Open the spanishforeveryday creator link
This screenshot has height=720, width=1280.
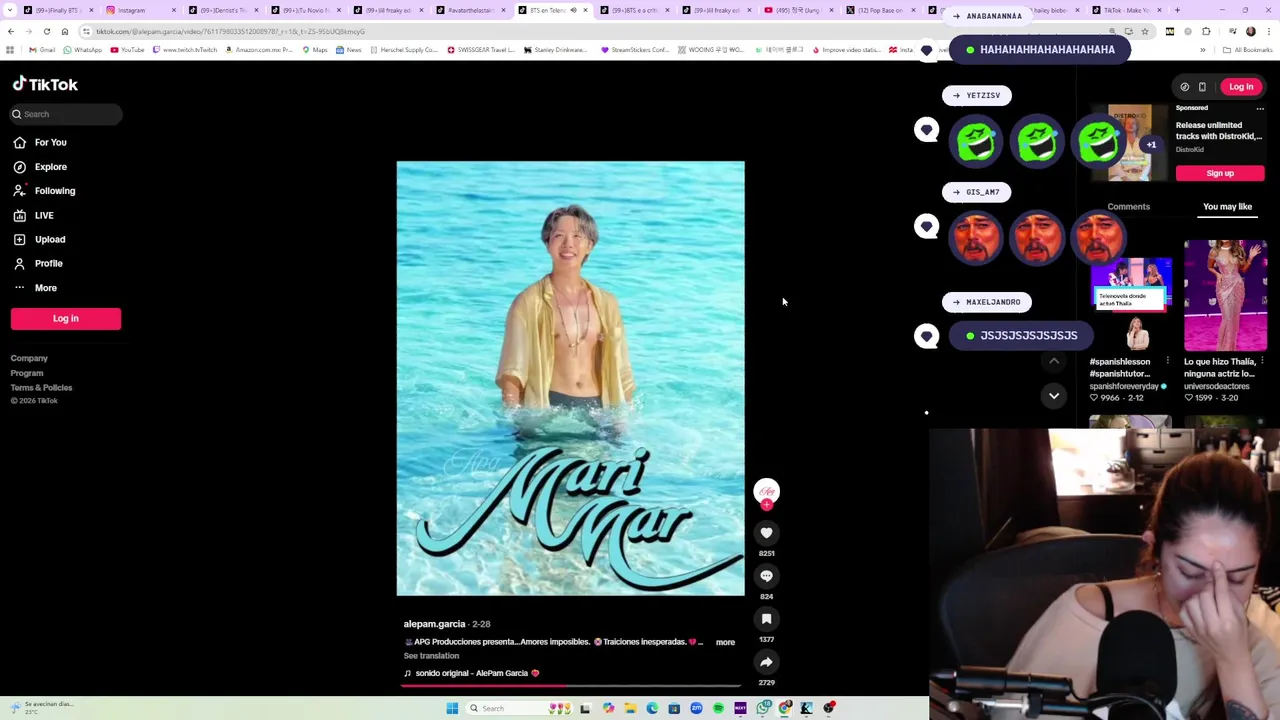point(1124,386)
